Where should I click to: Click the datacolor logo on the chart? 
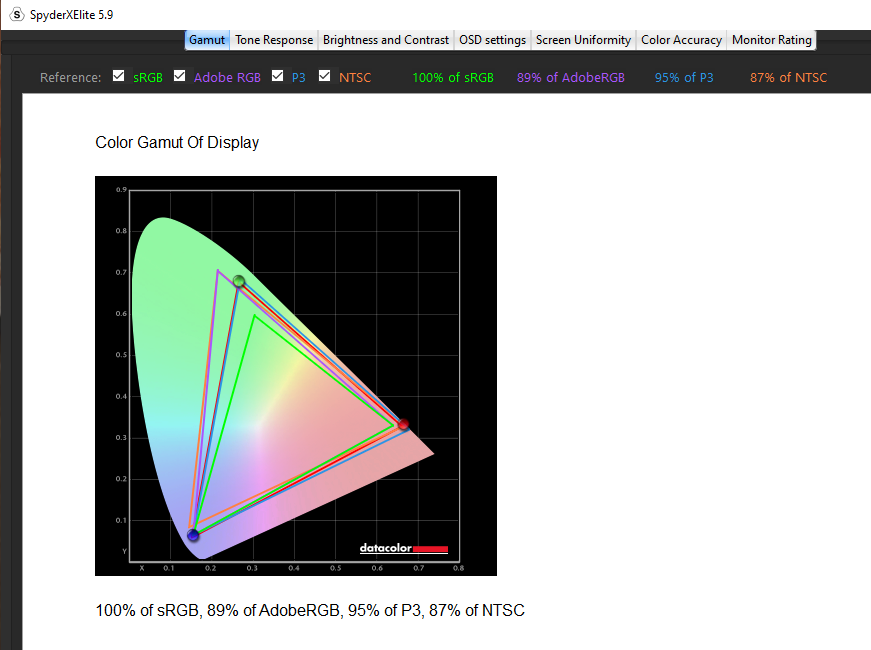pos(403,548)
